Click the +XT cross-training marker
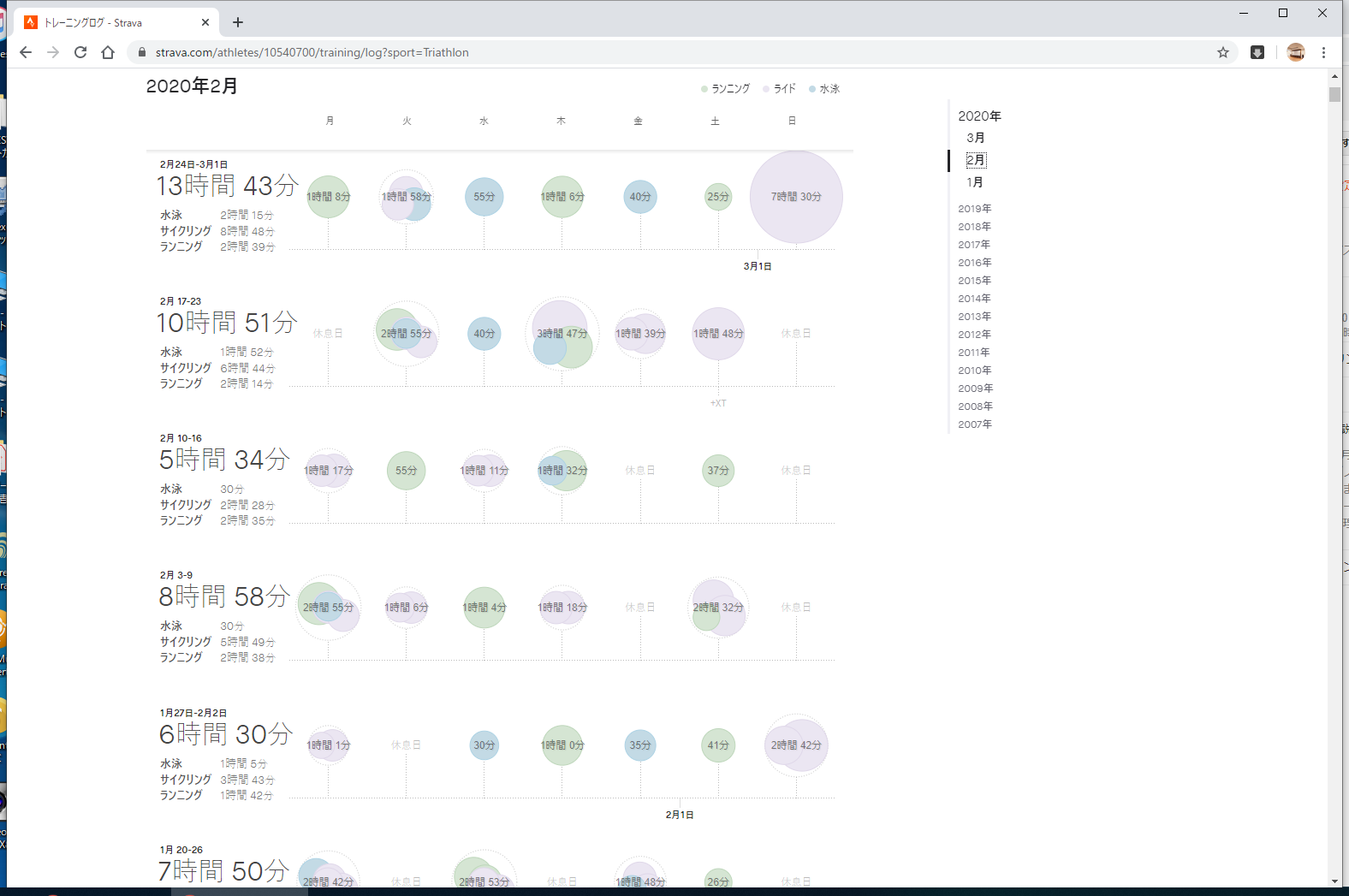This screenshot has width=1349, height=896. pyautogui.click(x=718, y=403)
